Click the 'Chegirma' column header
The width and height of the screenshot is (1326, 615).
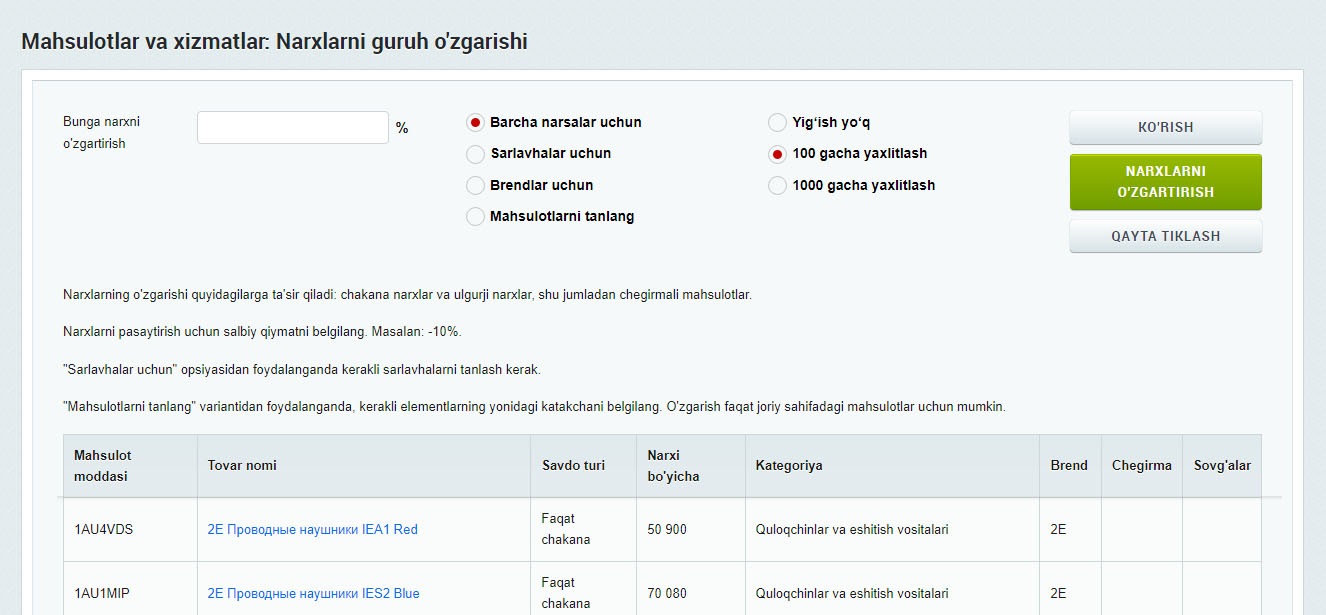click(x=1141, y=466)
